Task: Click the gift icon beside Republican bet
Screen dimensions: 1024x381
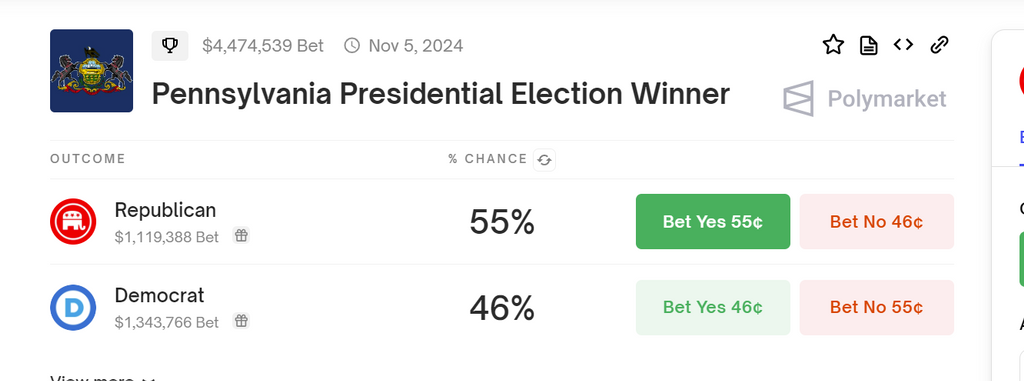Action: click(241, 236)
